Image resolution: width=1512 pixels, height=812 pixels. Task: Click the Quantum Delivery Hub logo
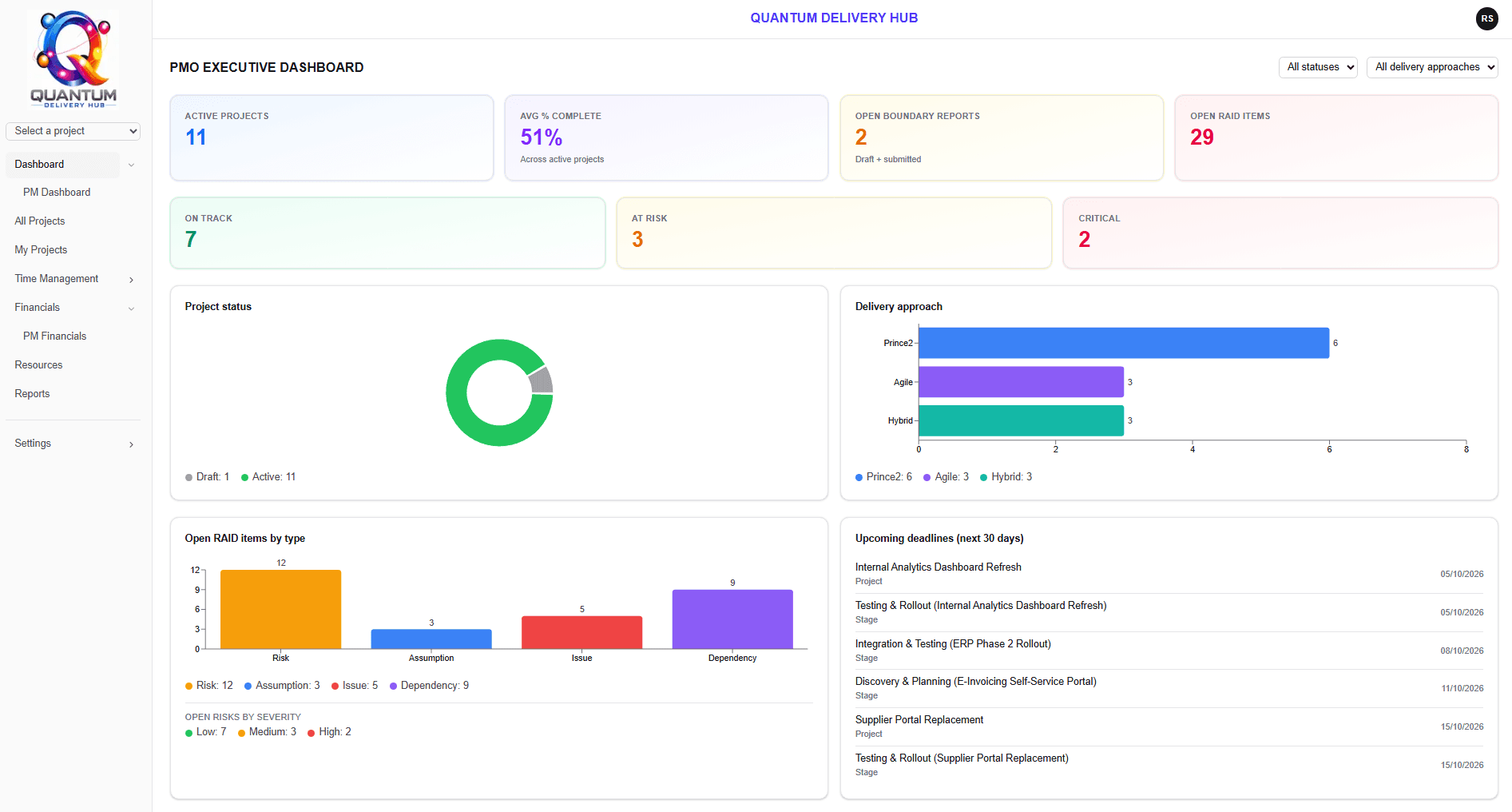[73, 59]
